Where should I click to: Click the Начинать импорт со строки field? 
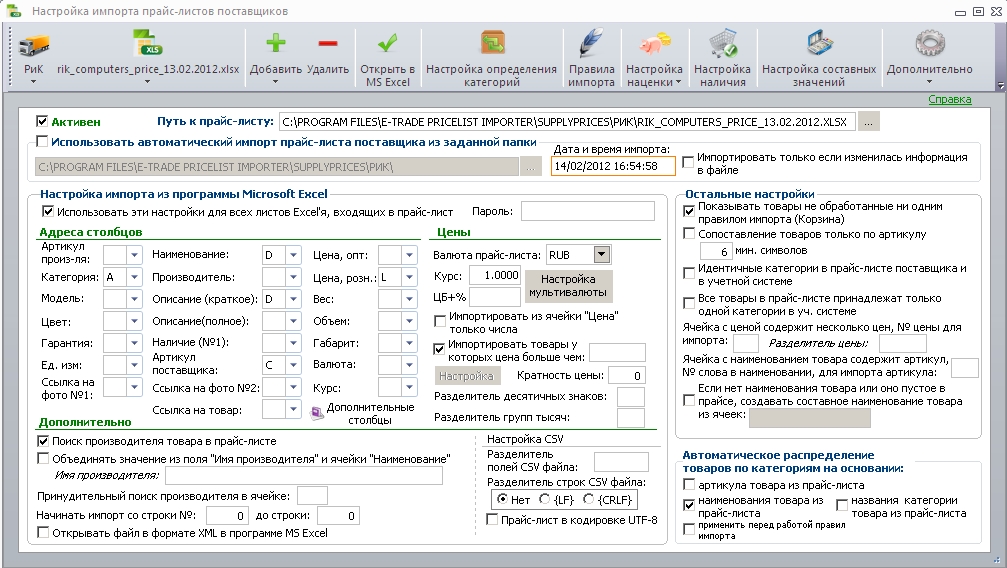pyautogui.click(x=227, y=515)
